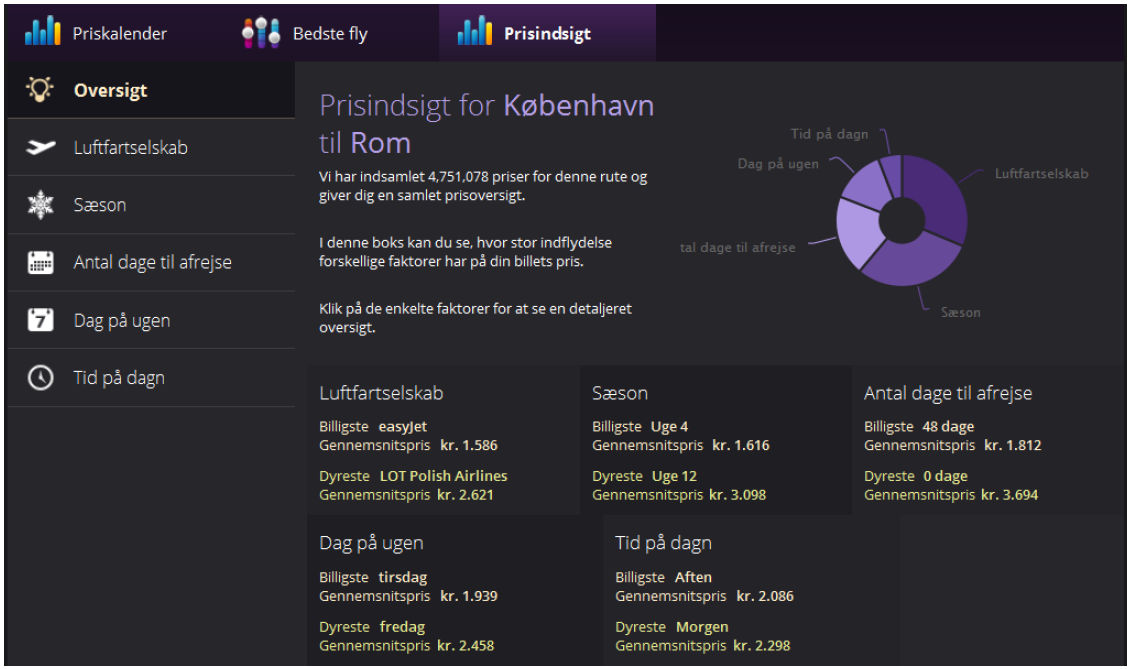Open the Tid på dagn card heading
This screenshot has height=669, width=1130.
tap(663, 543)
